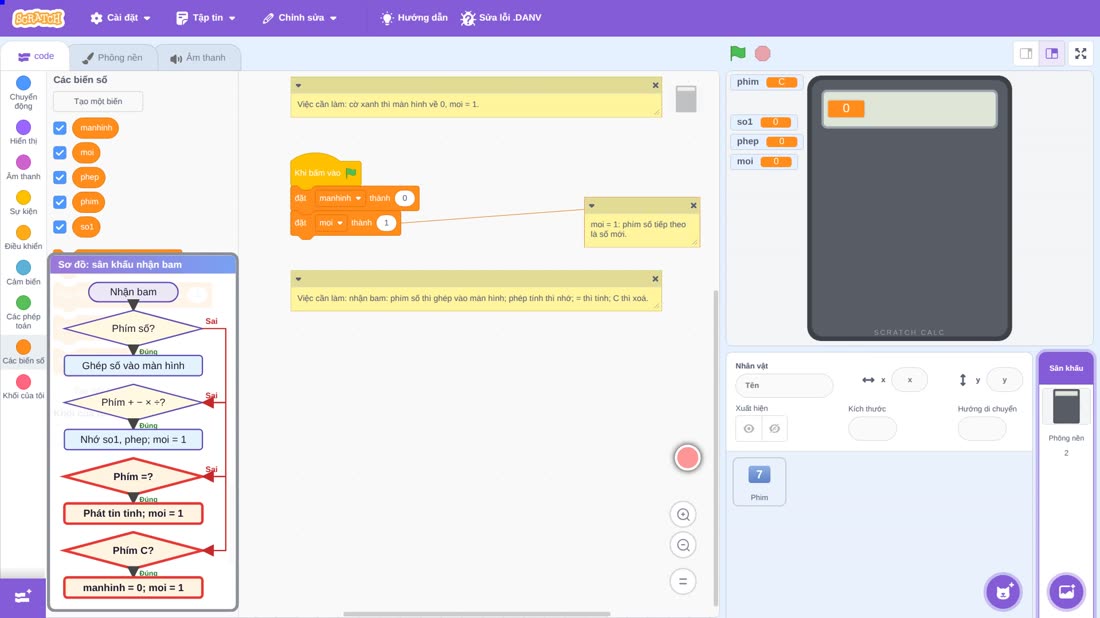Enter full screen stage mode
1100x618 pixels.
(x=1080, y=53)
